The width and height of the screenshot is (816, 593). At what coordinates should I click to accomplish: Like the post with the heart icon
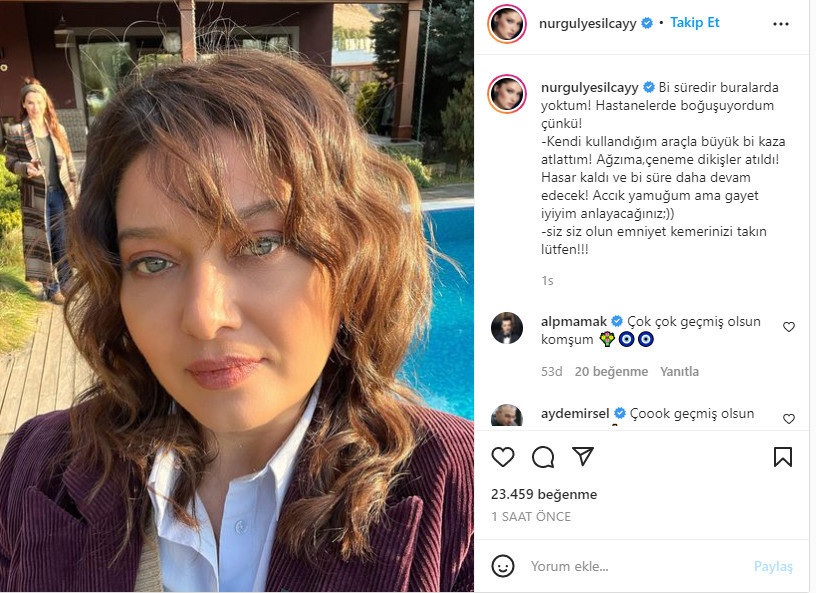pos(501,456)
